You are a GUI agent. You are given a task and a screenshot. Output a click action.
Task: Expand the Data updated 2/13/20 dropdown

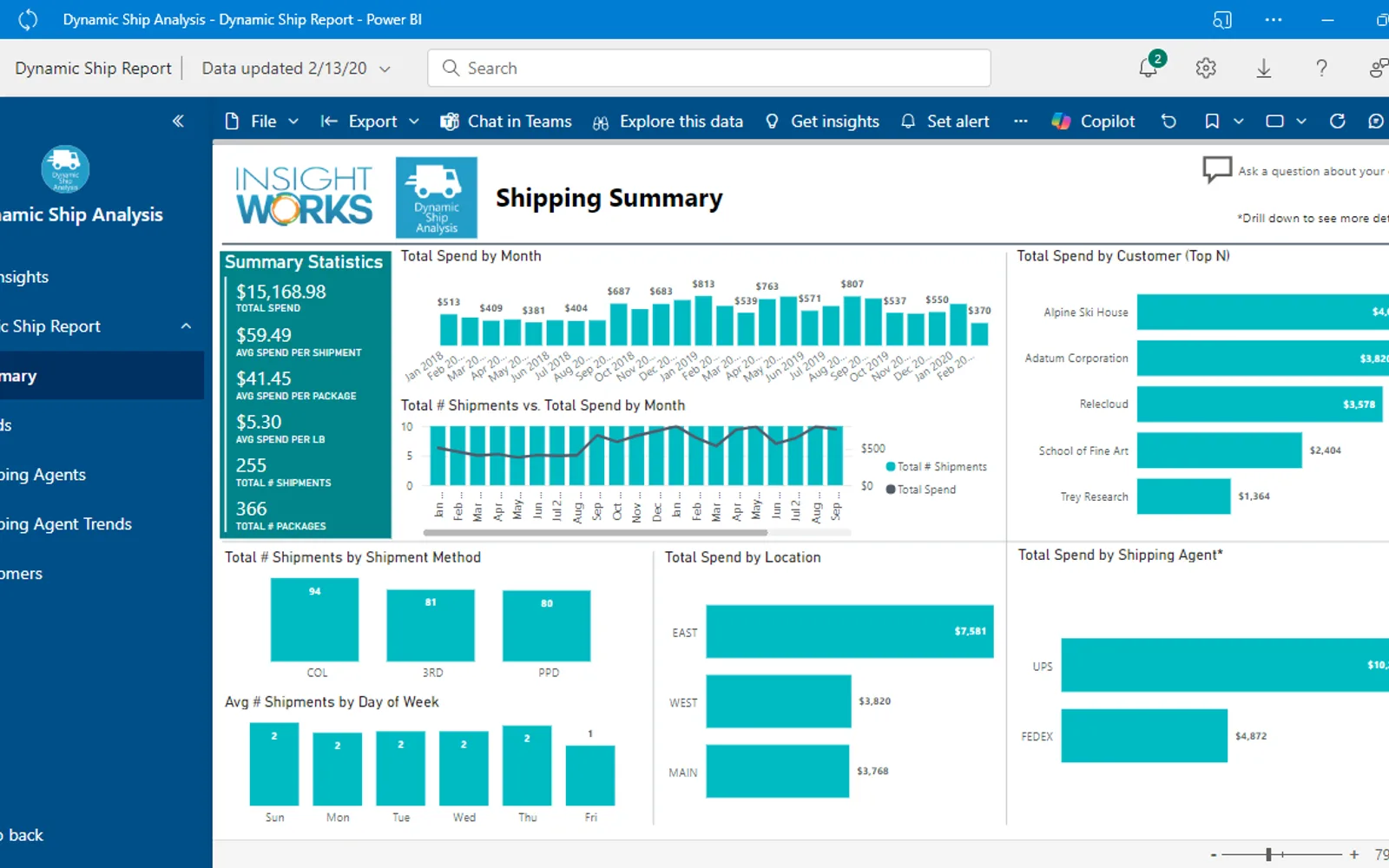(x=296, y=69)
